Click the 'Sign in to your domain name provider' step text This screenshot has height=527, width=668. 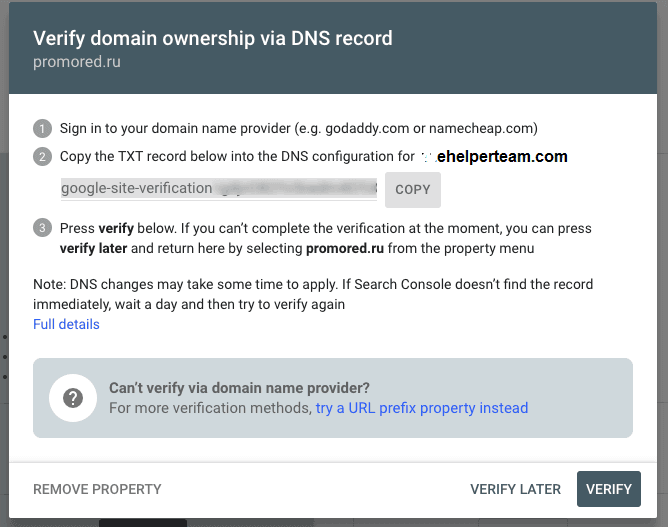[x=299, y=129]
